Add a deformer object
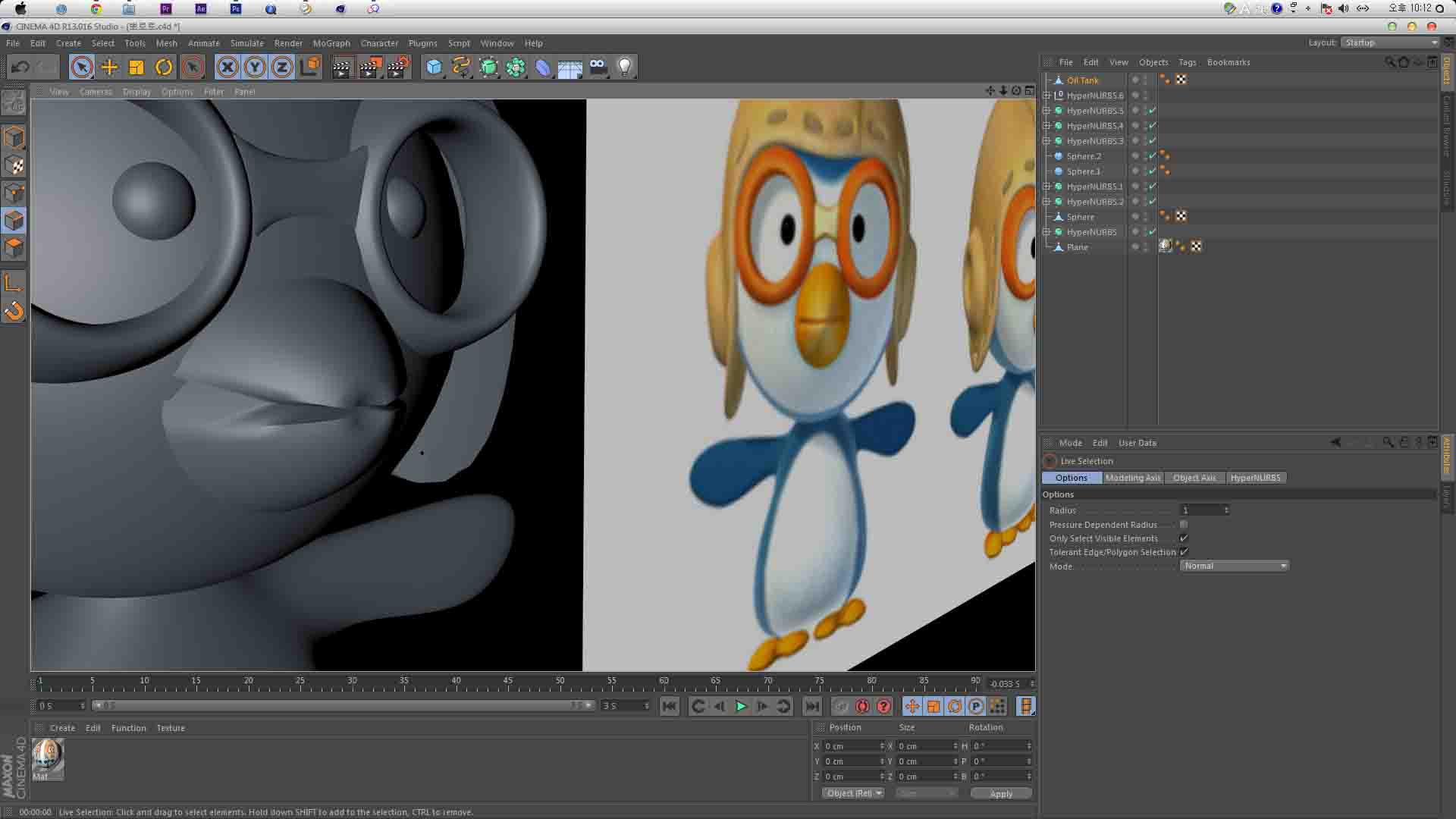Viewport: 1456px width, 819px height. tap(543, 67)
